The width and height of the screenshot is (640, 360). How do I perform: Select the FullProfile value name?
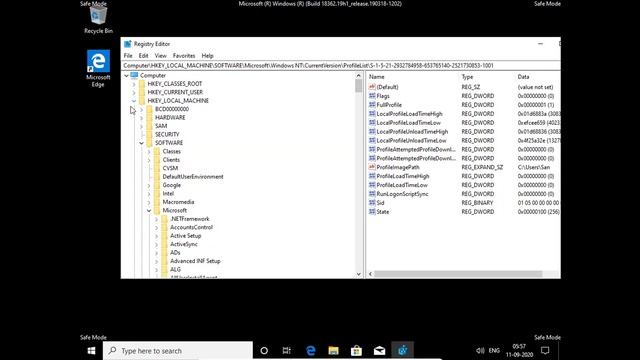click(389, 105)
